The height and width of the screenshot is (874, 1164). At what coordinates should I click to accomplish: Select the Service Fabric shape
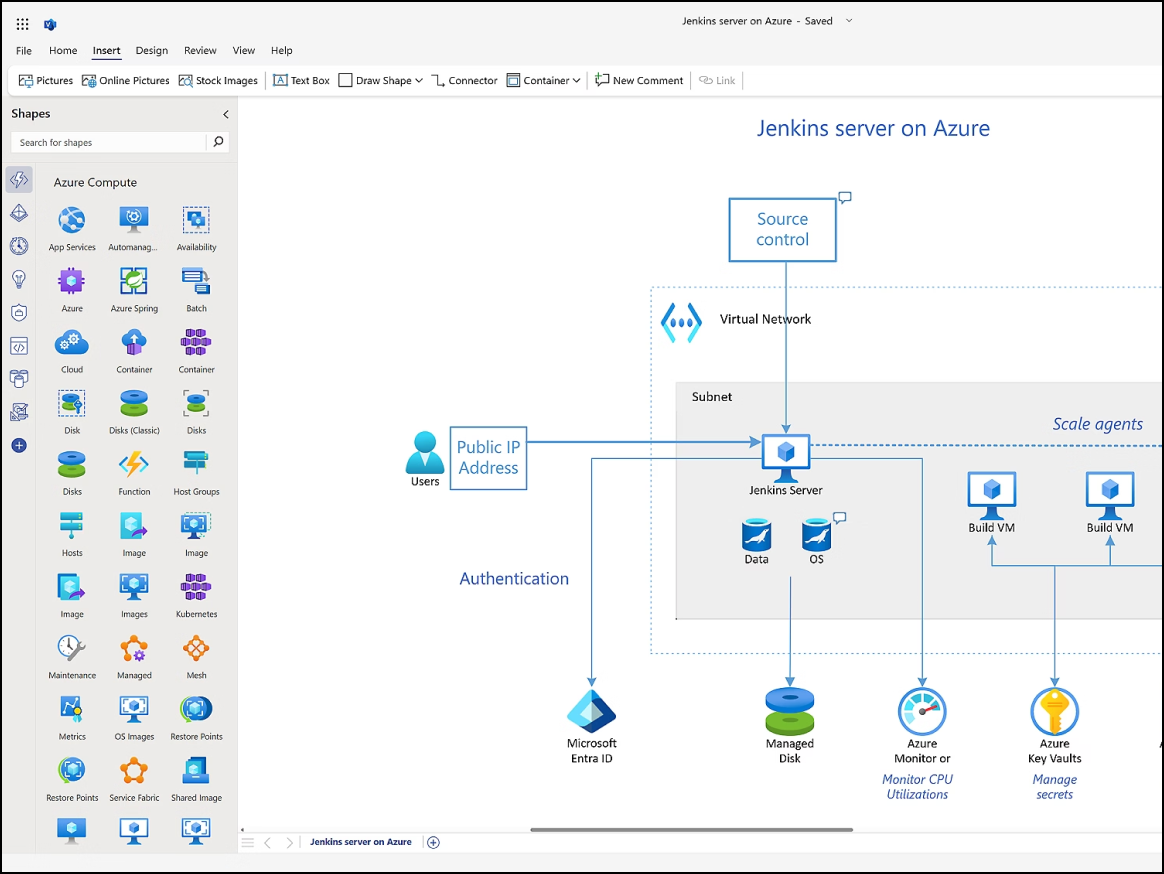point(134,779)
